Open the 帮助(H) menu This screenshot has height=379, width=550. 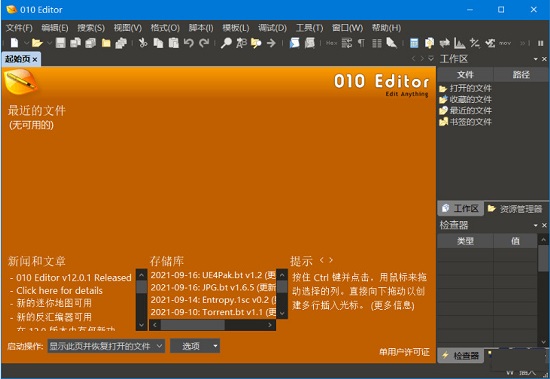(386, 28)
